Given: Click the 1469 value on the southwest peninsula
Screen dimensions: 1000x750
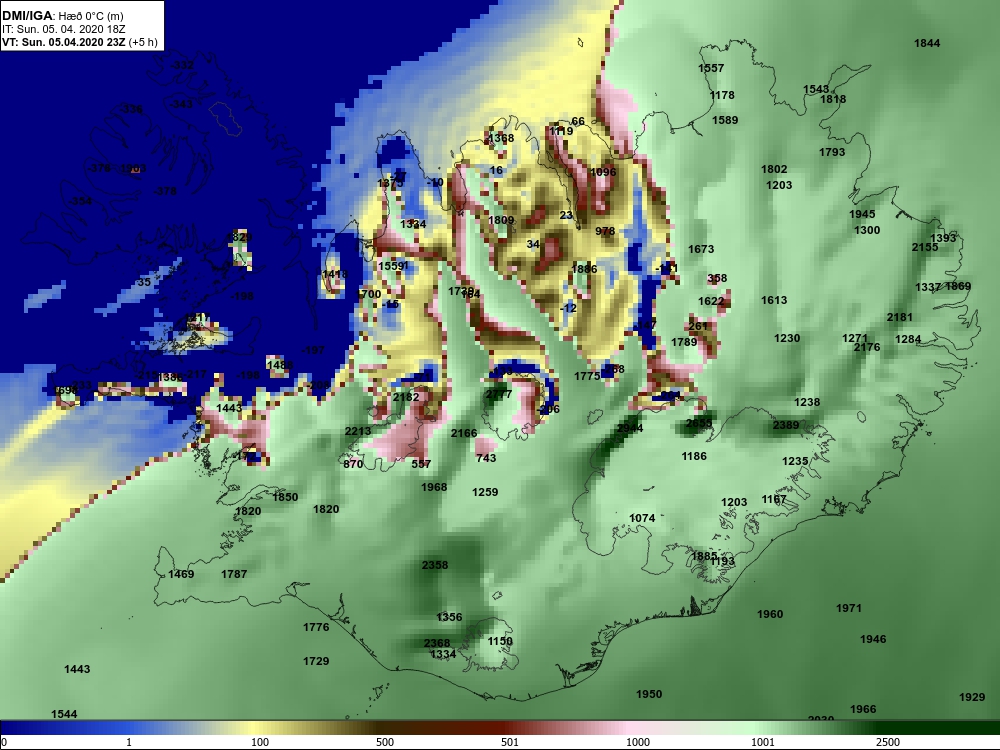Looking at the screenshot, I should point(181,574).
